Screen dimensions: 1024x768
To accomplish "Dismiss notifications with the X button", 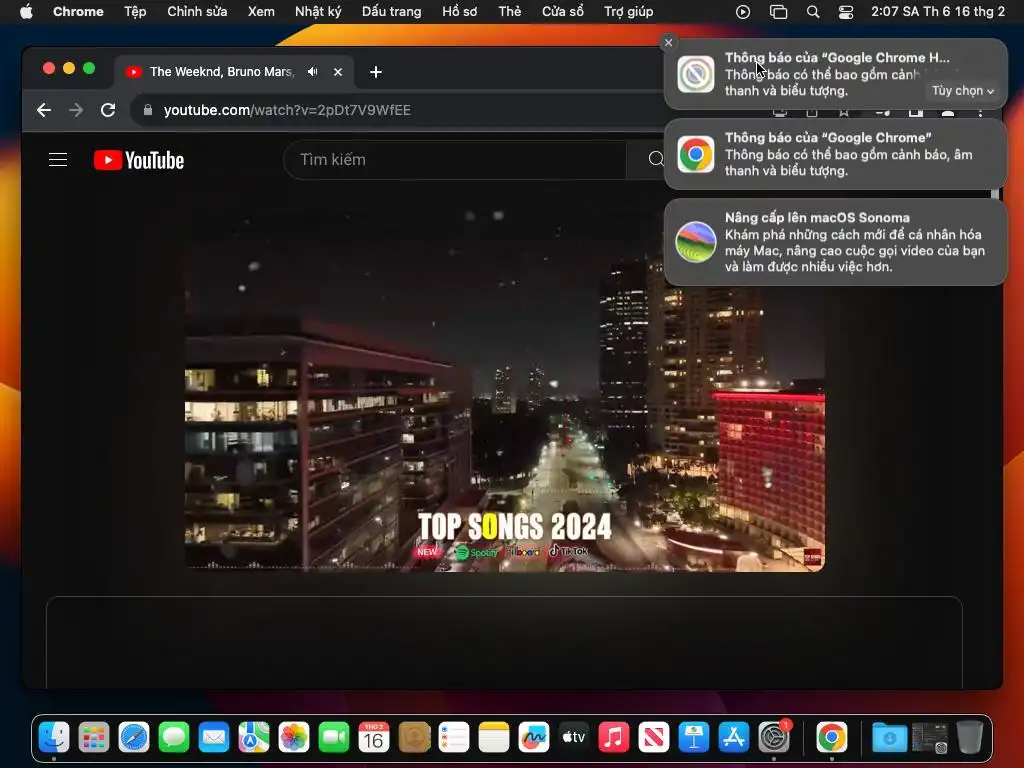I will 668,42.
